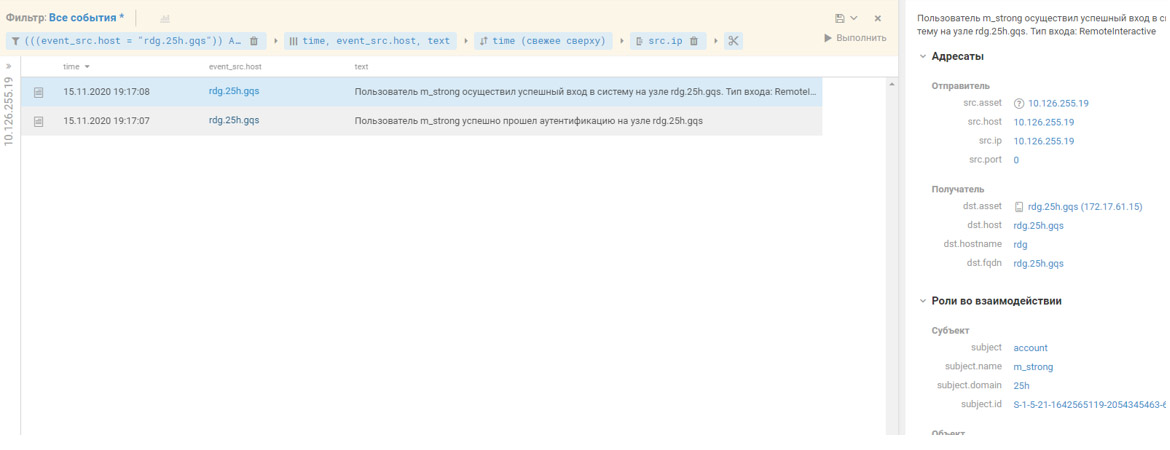Open rdg.25h.gqs link in 19:17:07 row
This screenshot has height=450, width=1170.
click(234, 119)
